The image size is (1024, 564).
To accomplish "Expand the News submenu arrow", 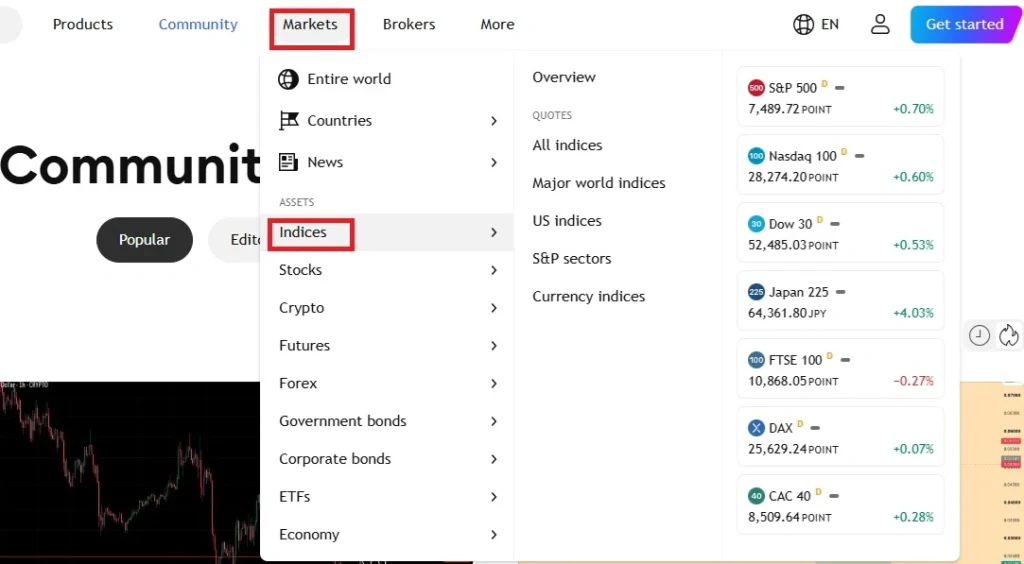I will 494,162.
